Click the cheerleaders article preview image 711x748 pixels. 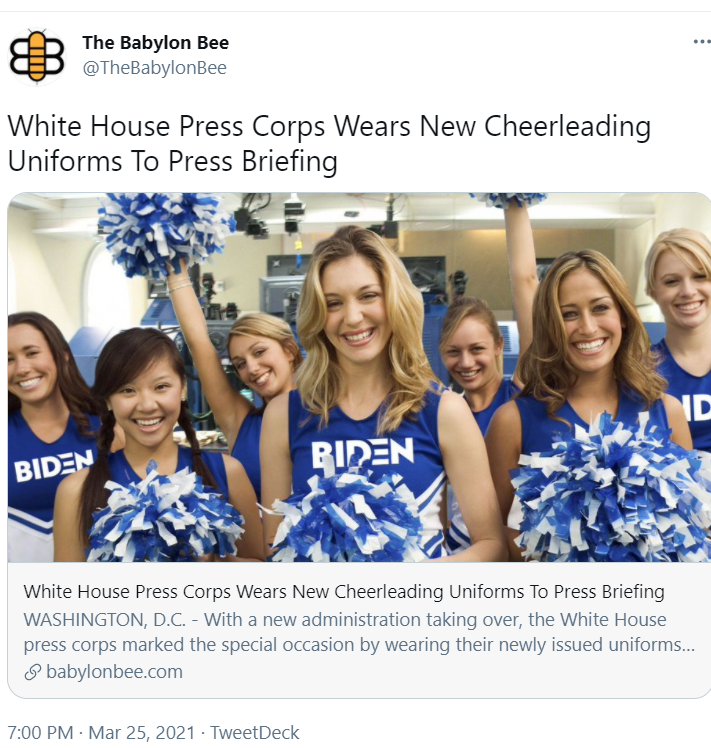[x=359, y=377]
